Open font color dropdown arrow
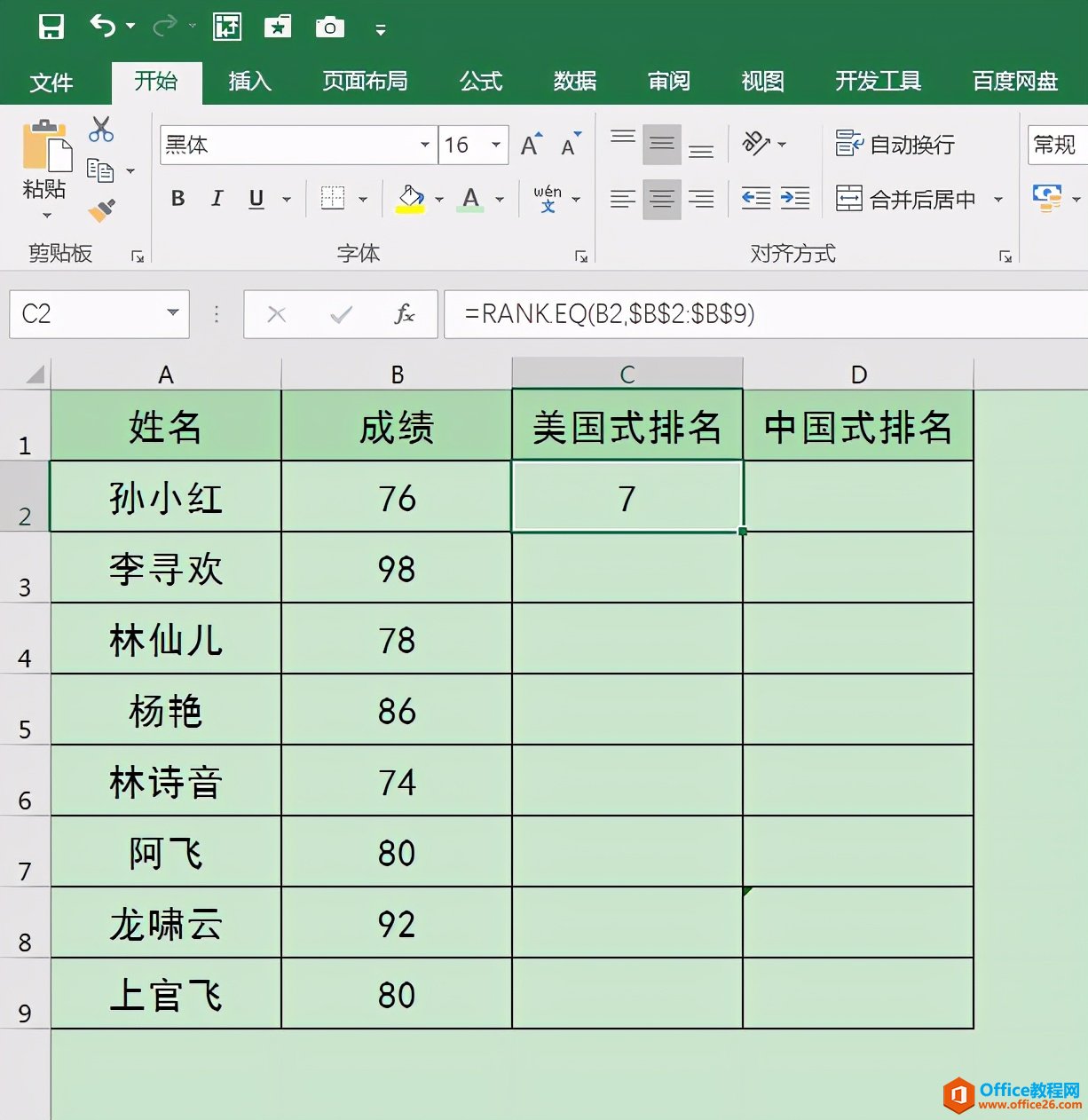This screenshot has height=1120, width=1088. (x=500, y=200)
